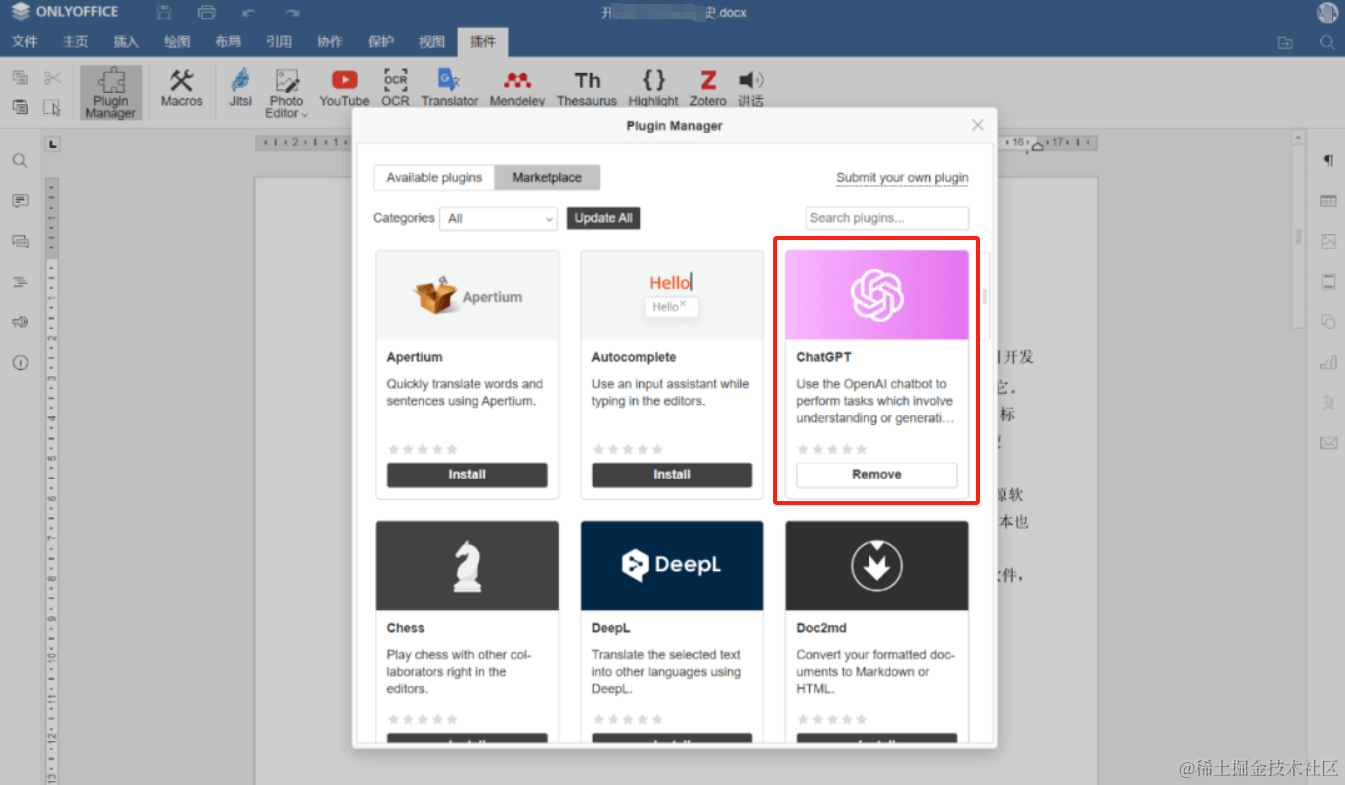Select the Marketplace tab

pos(547,178)
